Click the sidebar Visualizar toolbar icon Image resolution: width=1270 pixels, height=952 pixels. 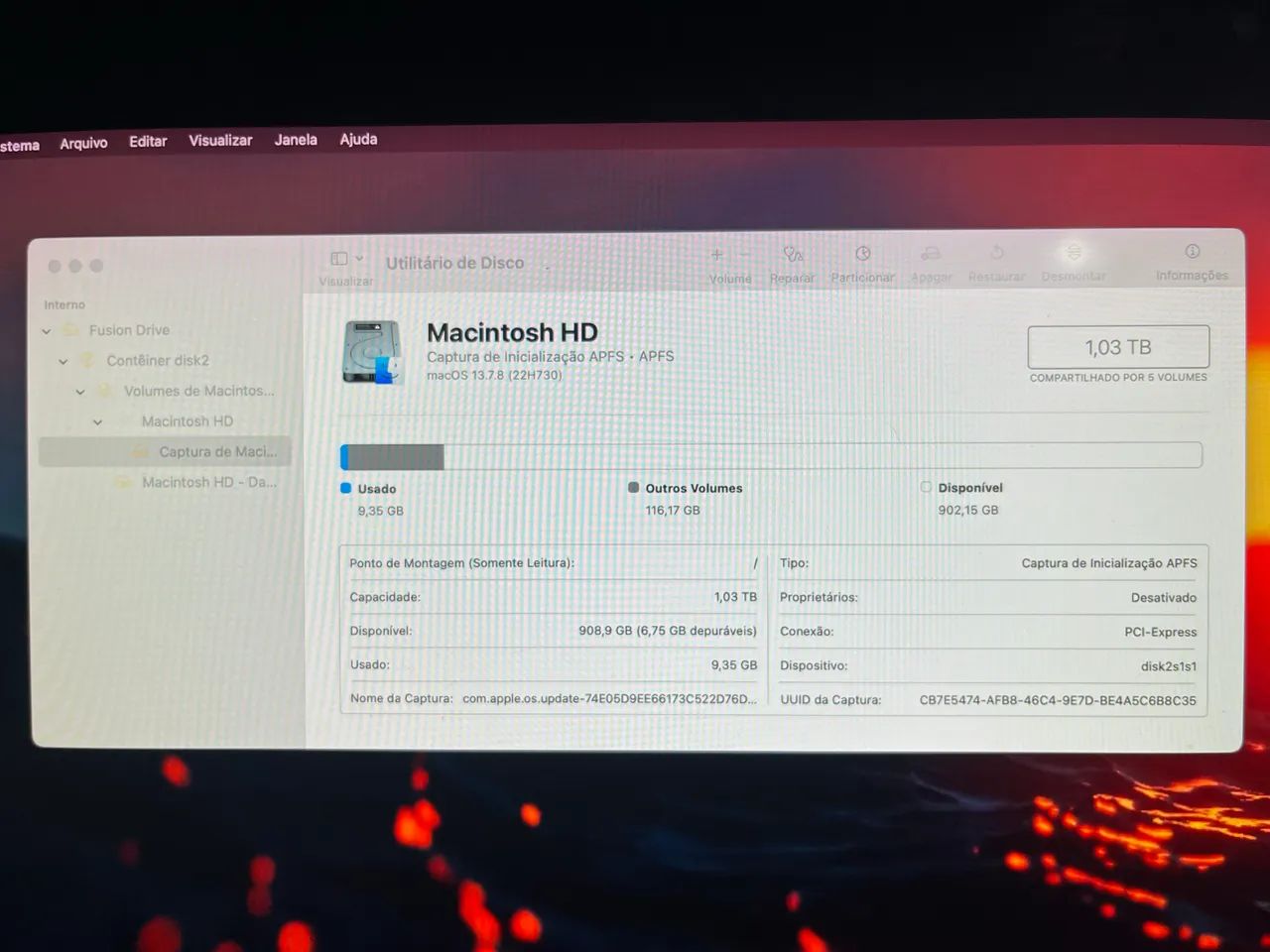pos(338,259)
